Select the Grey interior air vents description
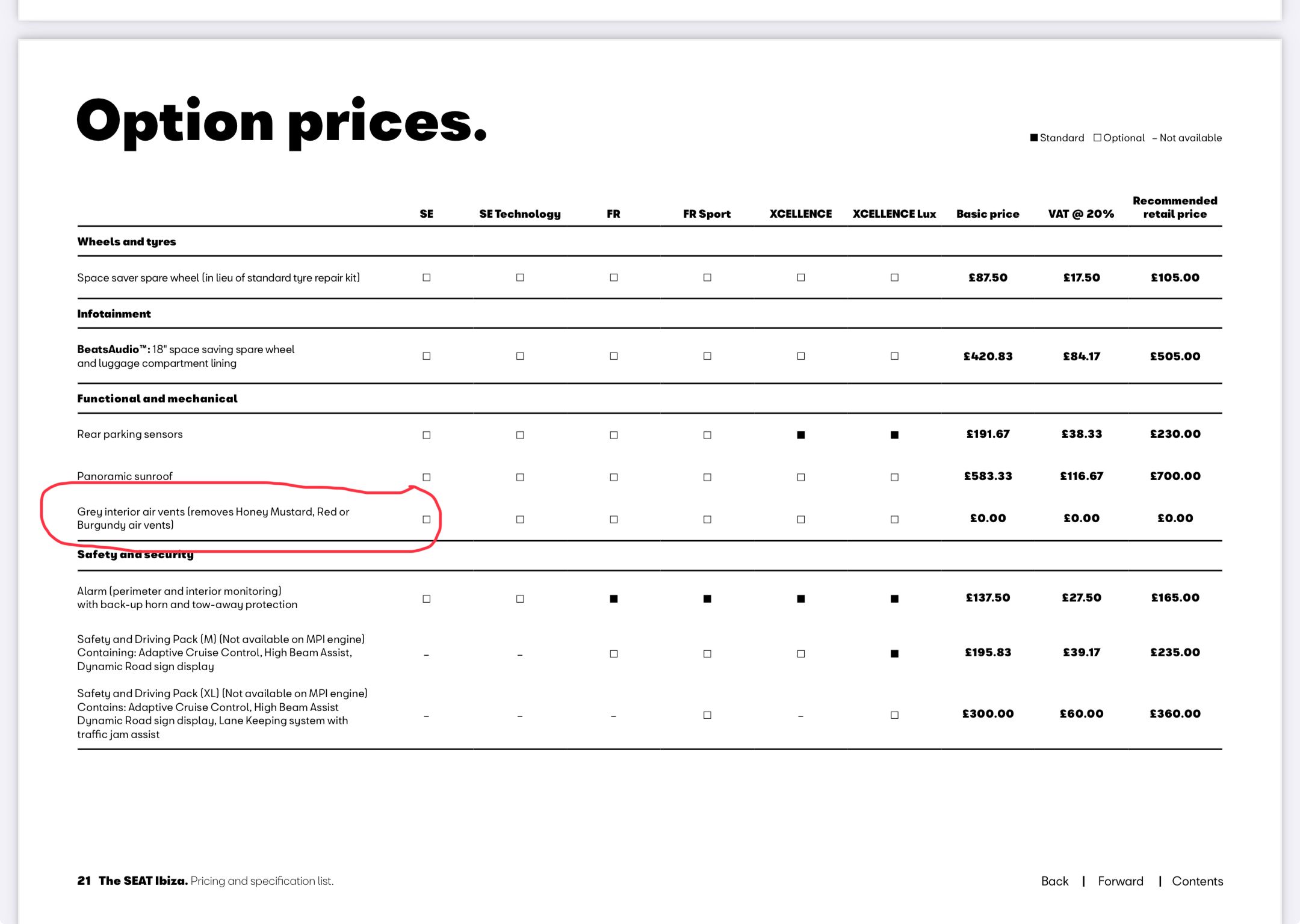Viewport: 1300px width, 924px height. [x=213, y=518]
